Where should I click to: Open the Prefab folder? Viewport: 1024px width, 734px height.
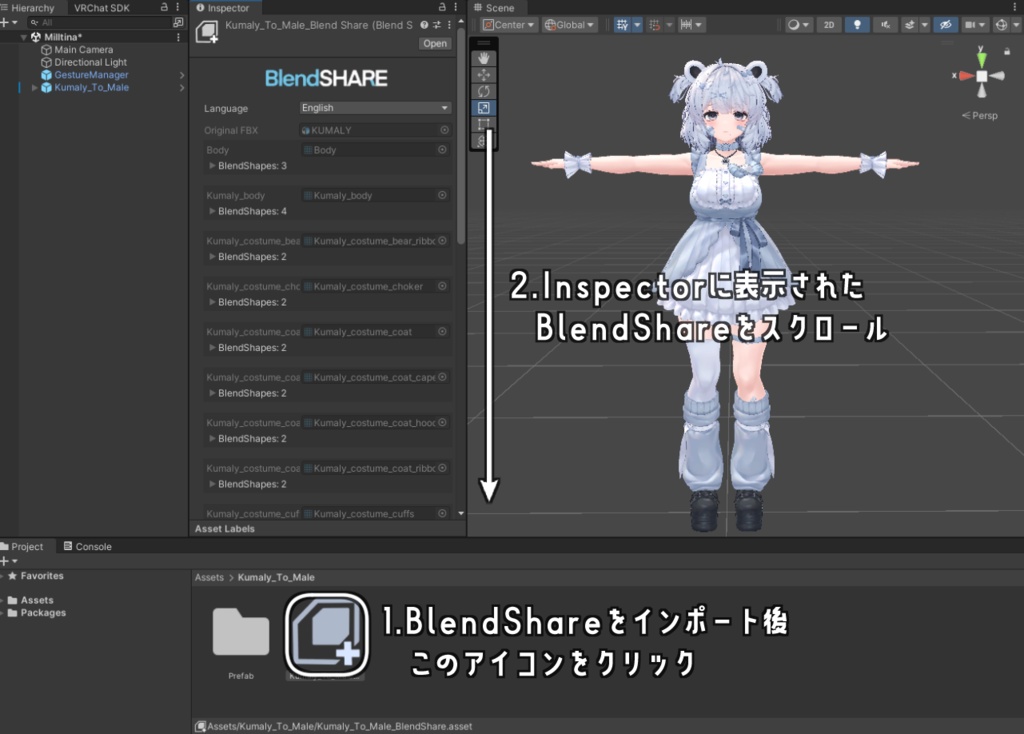[x=240, y=631]
